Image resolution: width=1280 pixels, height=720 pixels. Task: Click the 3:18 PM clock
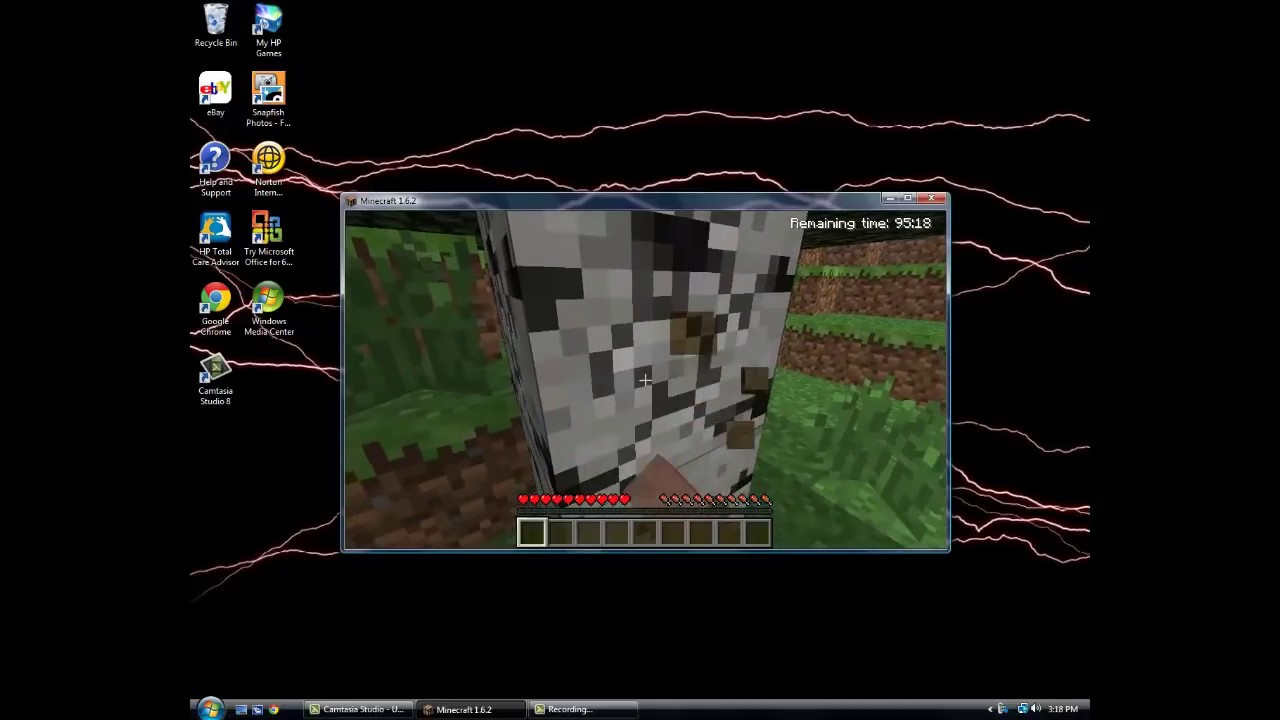pos(1062,709)
